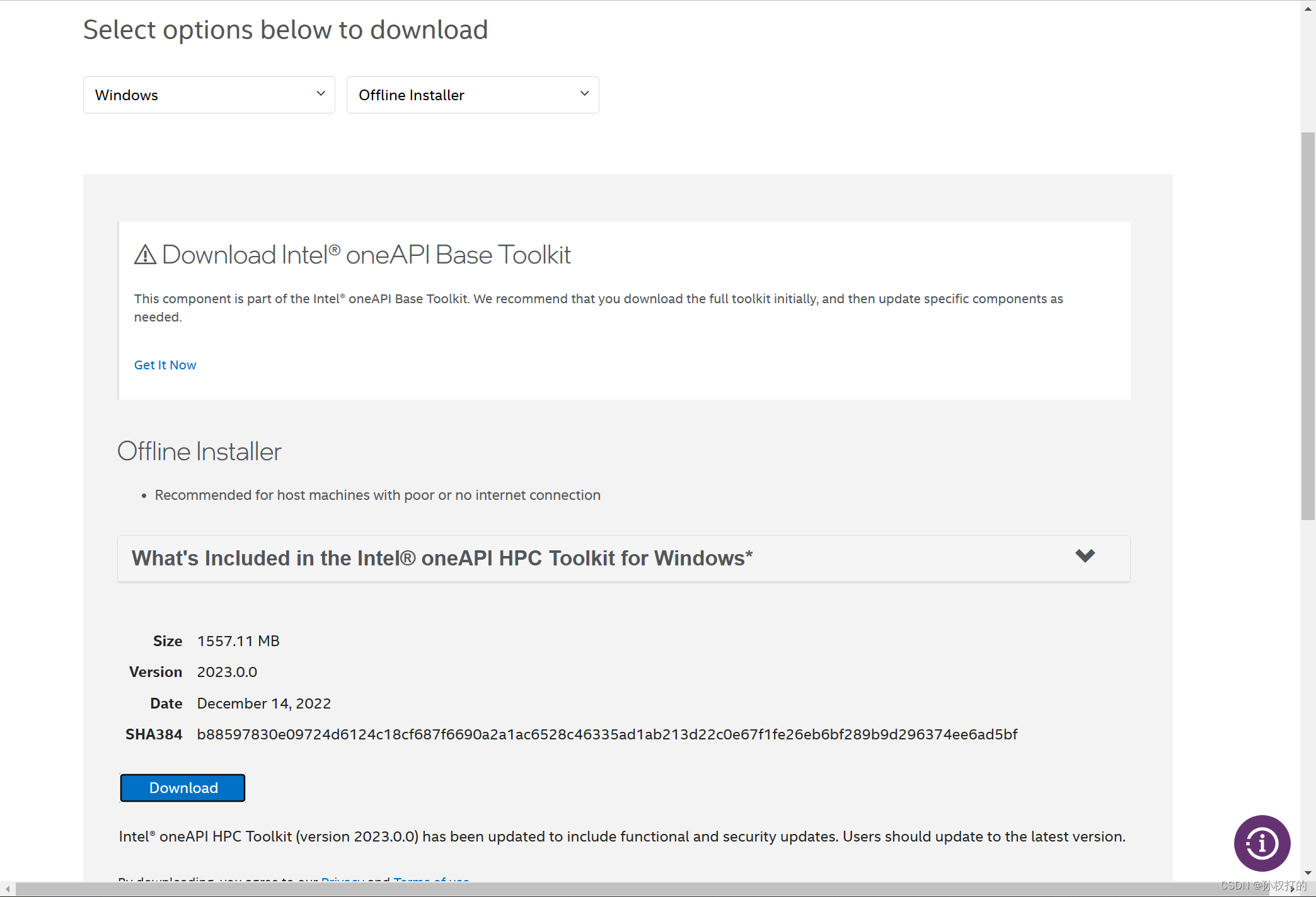Open the Offline Installer type dropdown

tap(473, 95)
